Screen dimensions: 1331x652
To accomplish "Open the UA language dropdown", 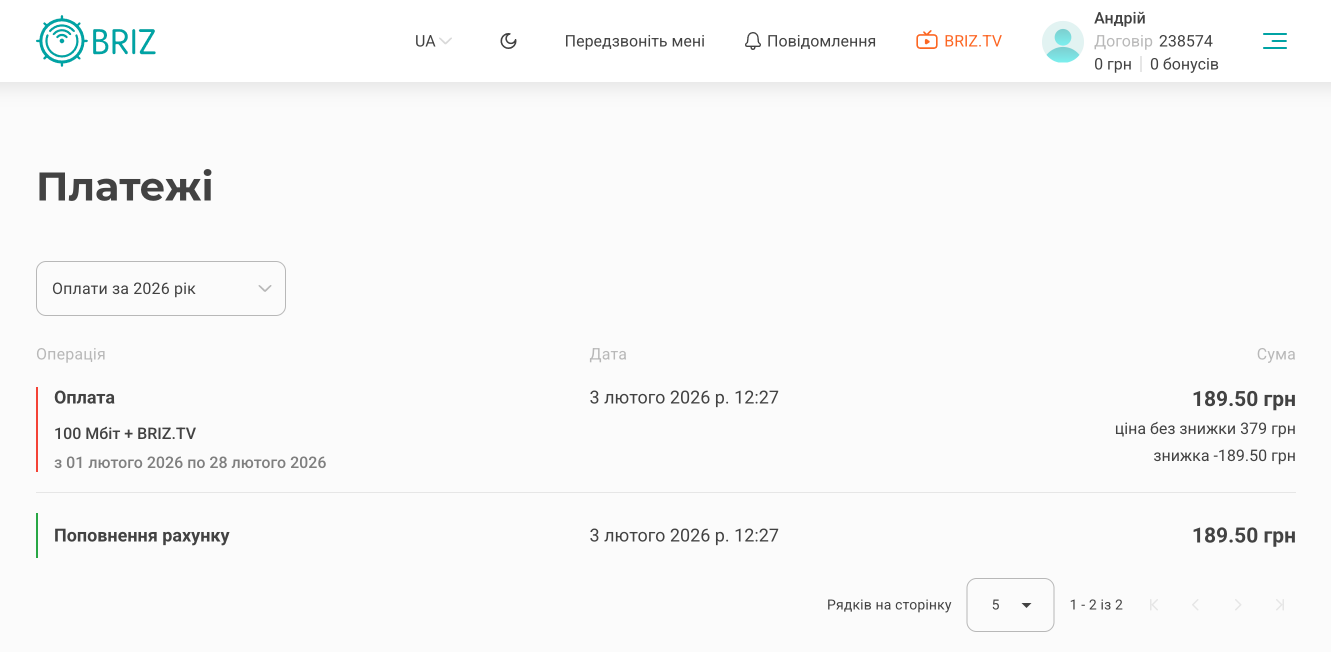I will click(x=433, y=41).
